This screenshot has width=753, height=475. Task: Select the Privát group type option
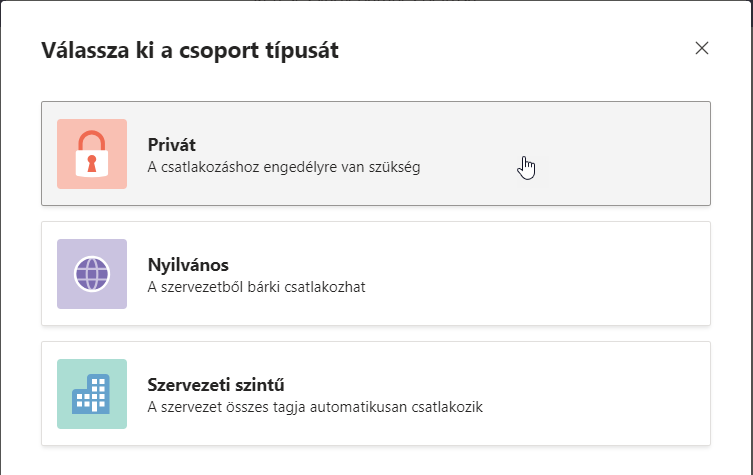pyautogui.click(x=375, y=153)
